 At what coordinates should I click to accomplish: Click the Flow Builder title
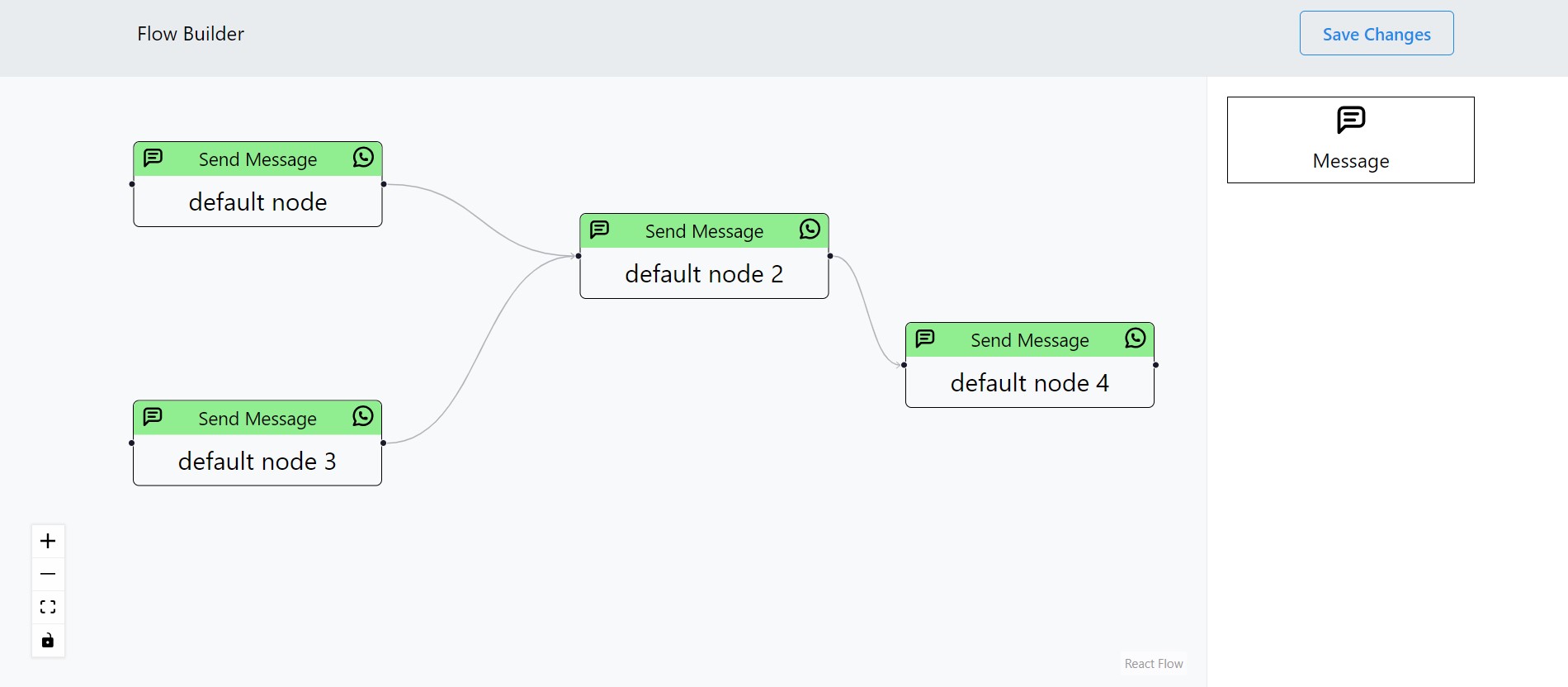(x=191, y=34)
